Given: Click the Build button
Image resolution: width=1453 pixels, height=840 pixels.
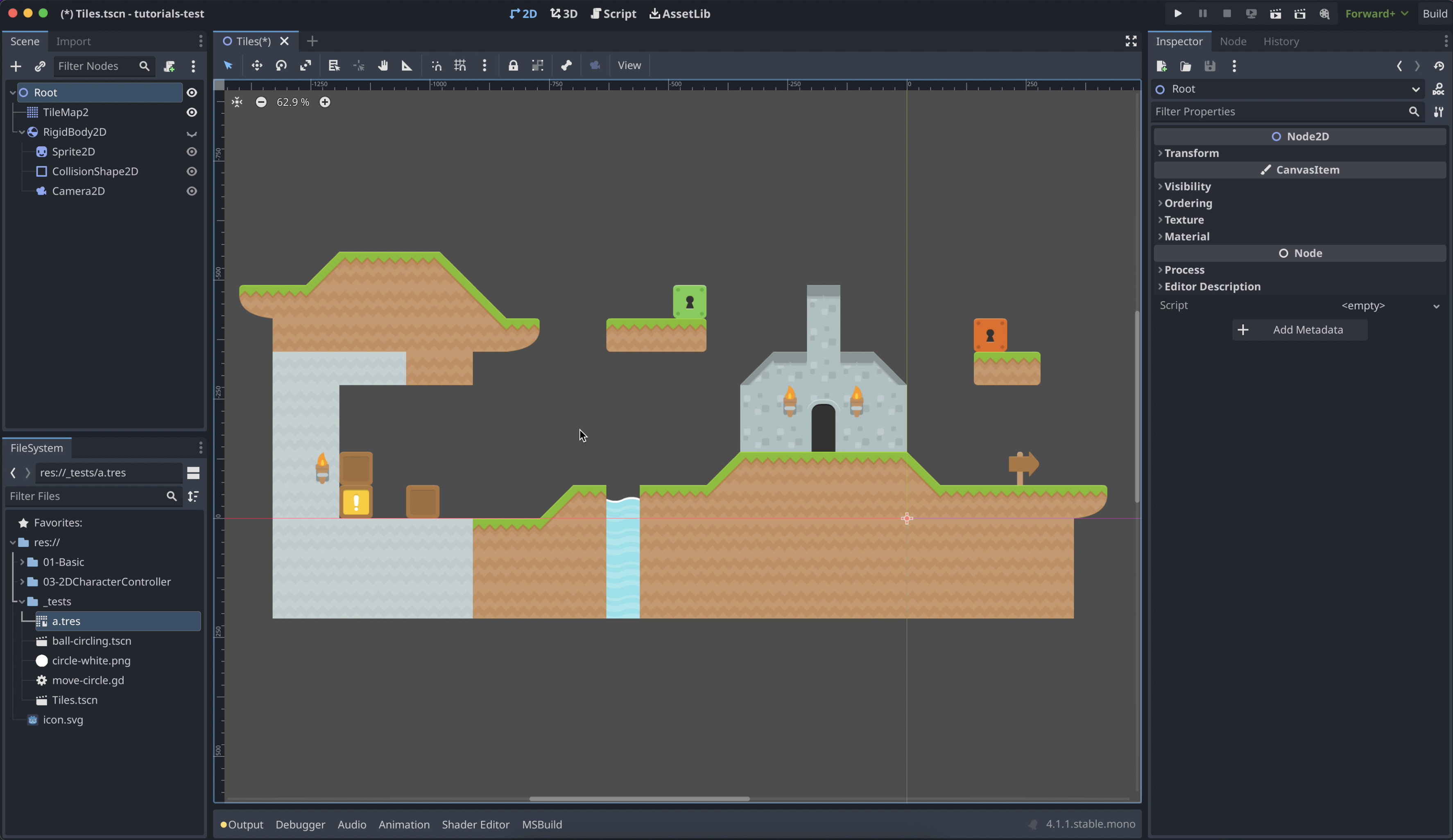Looking at the screenshot, I should click(1435, 13).
